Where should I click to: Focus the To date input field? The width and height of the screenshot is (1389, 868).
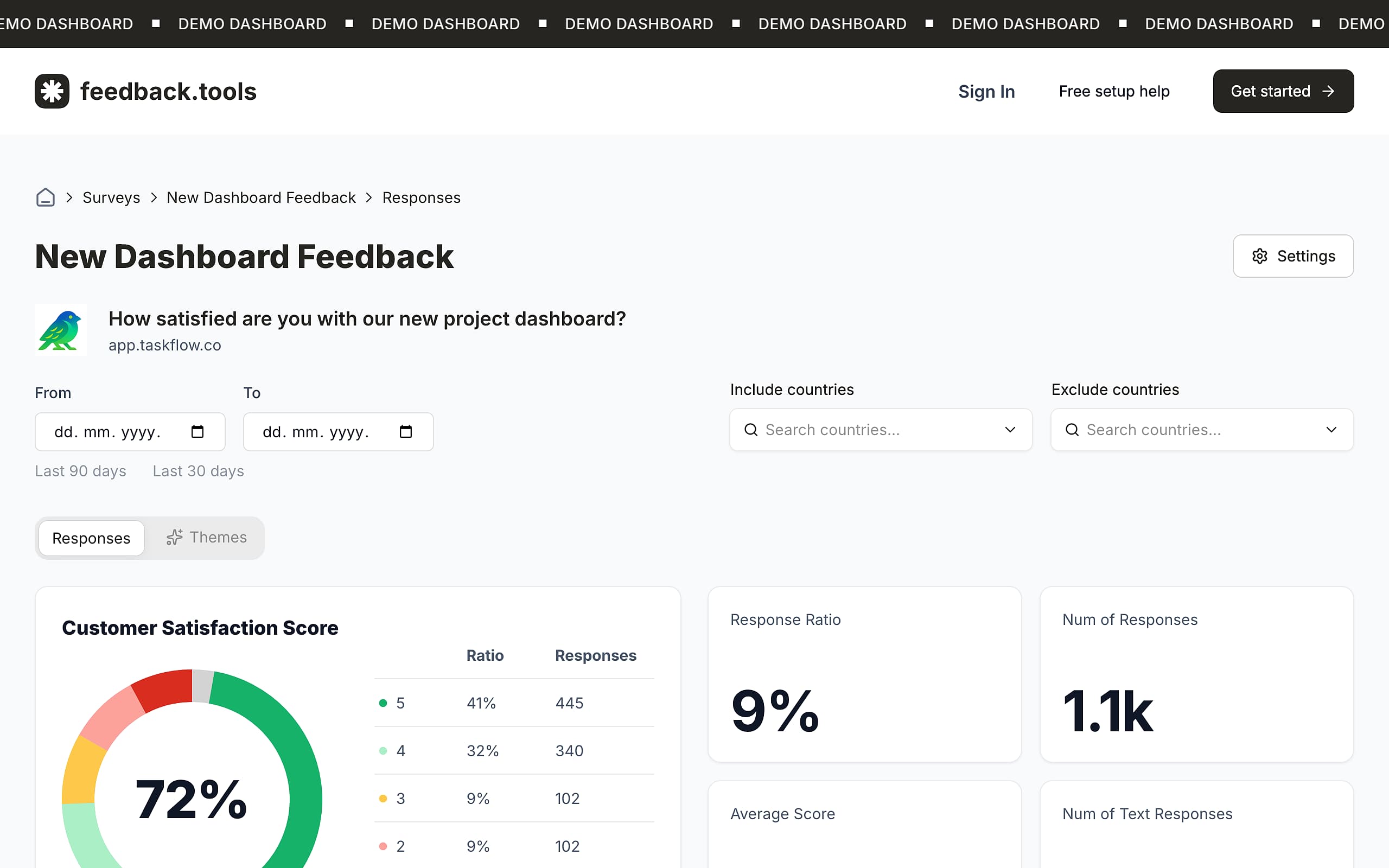coord(338,432)
